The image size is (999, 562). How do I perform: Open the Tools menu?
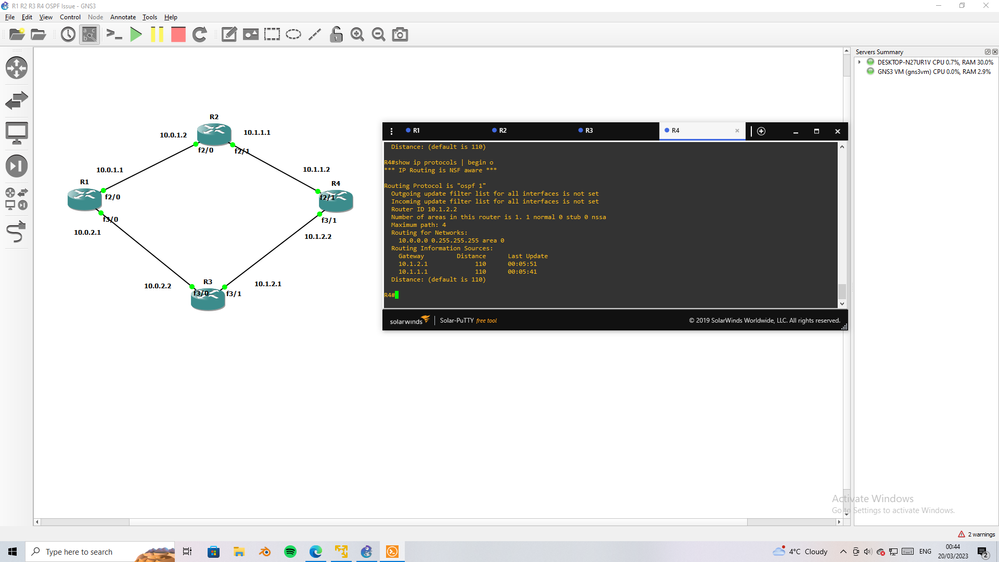pos(150,17)
